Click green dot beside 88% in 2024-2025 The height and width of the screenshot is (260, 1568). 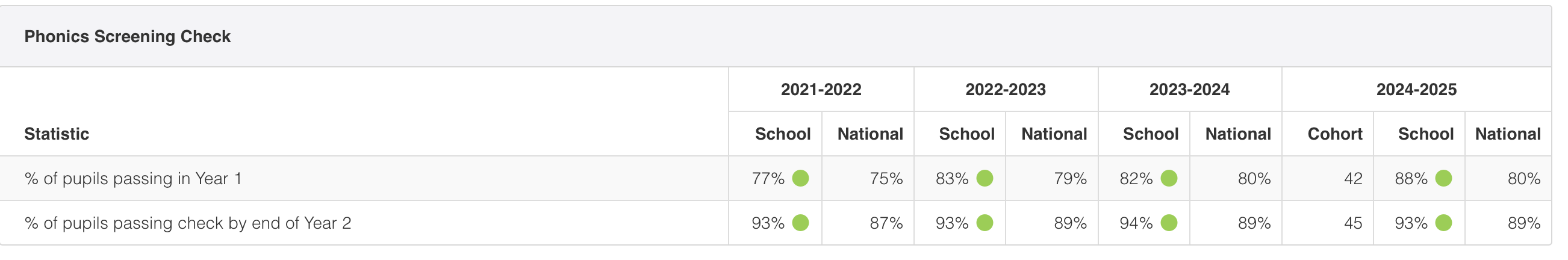pos(1443,178)
